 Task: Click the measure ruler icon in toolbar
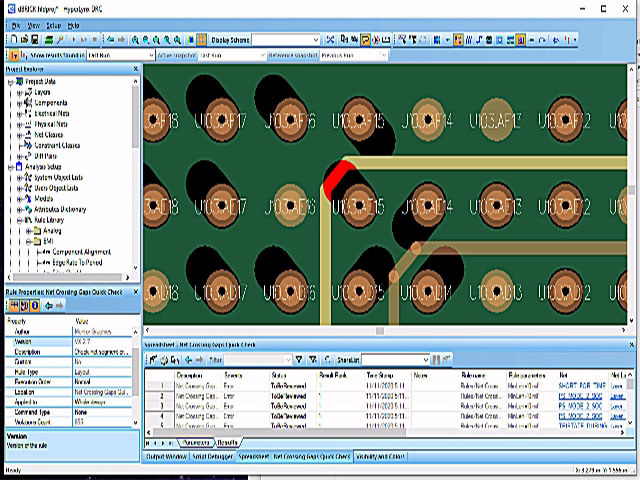pos(386,40)
